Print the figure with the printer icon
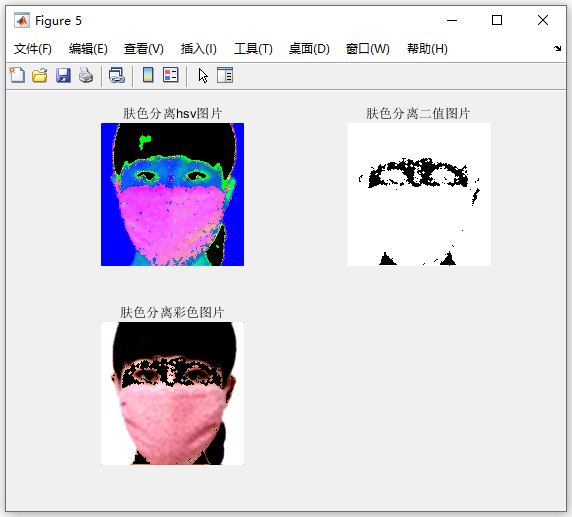 (x=86, y=76)
